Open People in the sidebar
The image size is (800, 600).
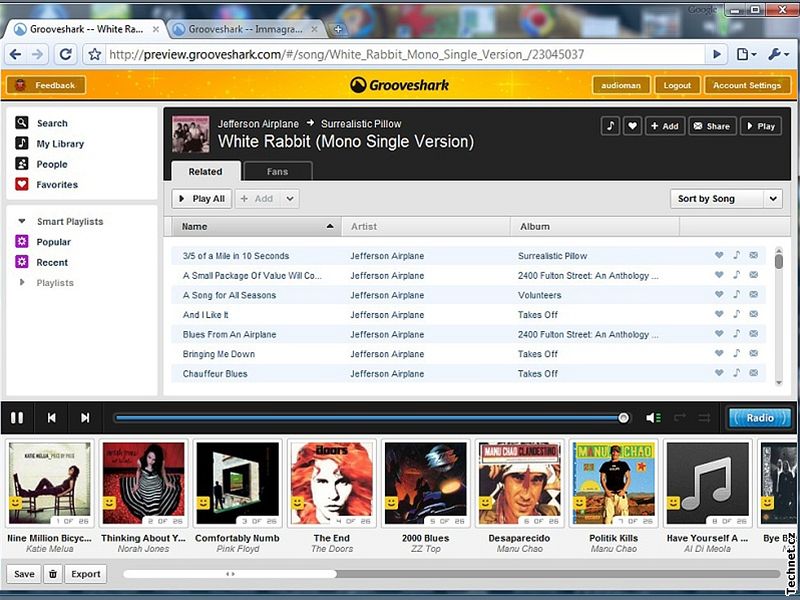[x=41, y=164]
